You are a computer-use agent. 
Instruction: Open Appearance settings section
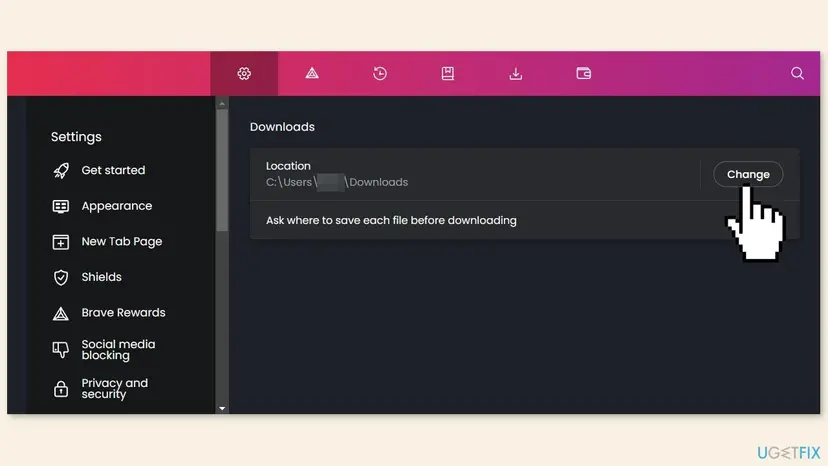[117, 206]
